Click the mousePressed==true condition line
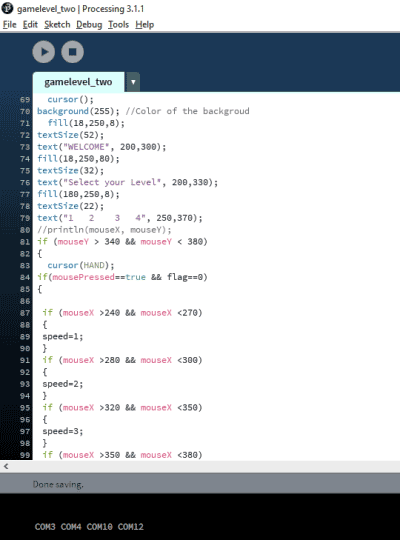This screenshot has width=400, height=540. coord(122,277)
